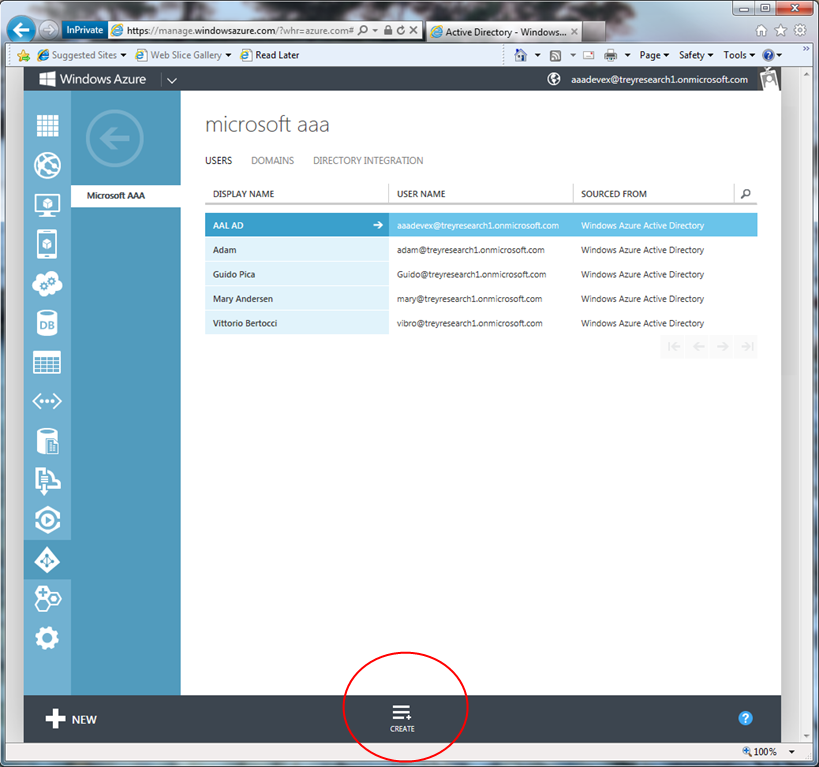
Task: Click the Feeds RSS icon in command bar
Action: click(556, 55)
